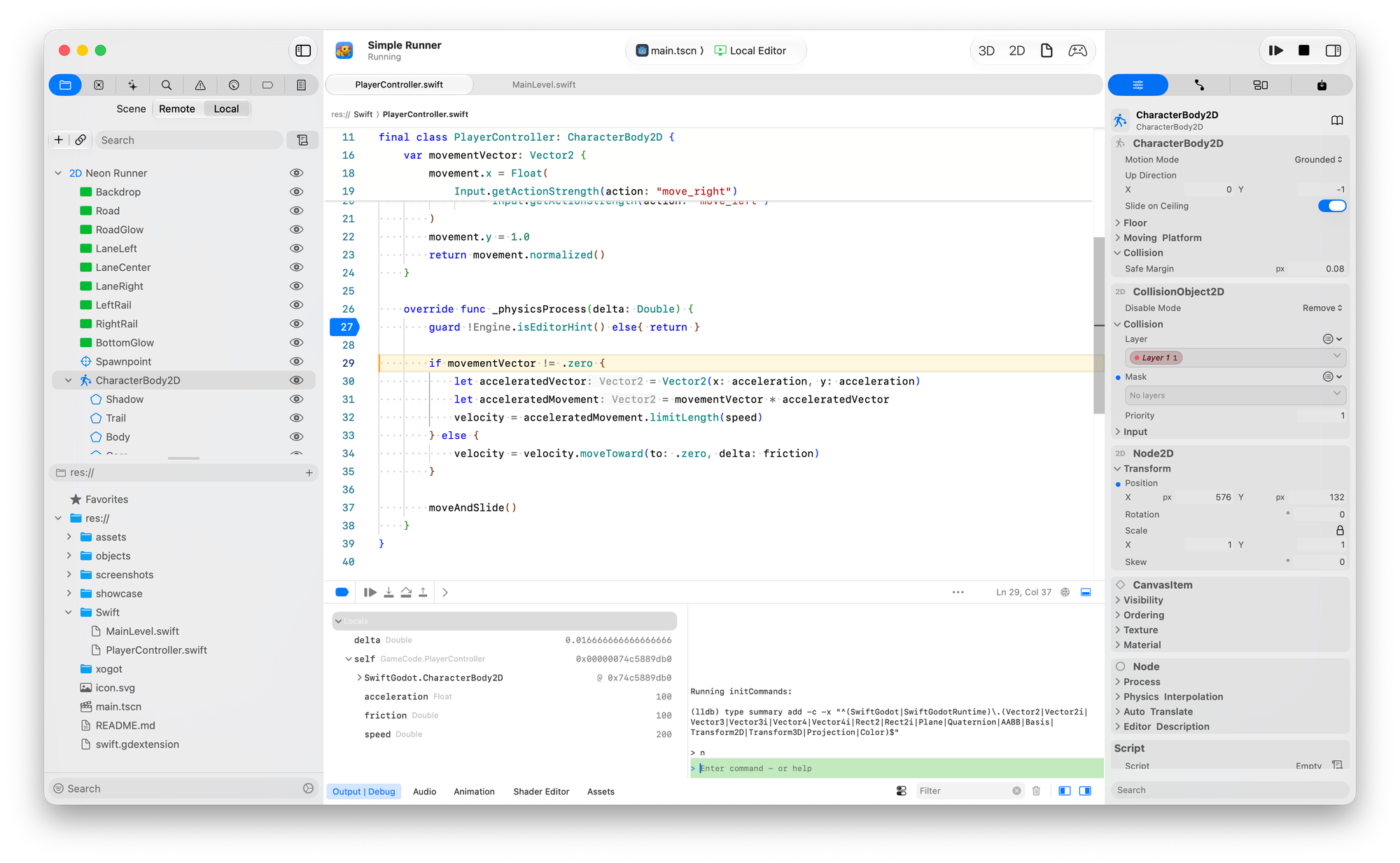1400x863 pixels.
Task: Hide the Spawnpoint node
Action: 297,361
